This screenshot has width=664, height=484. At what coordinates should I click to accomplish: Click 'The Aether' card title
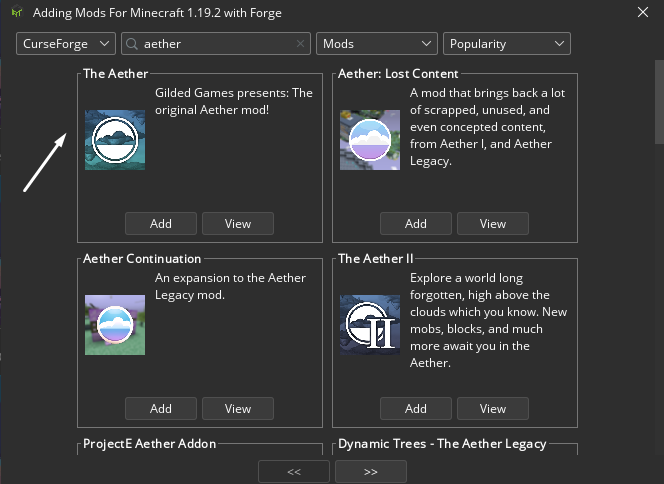click(x=116, y=74)
